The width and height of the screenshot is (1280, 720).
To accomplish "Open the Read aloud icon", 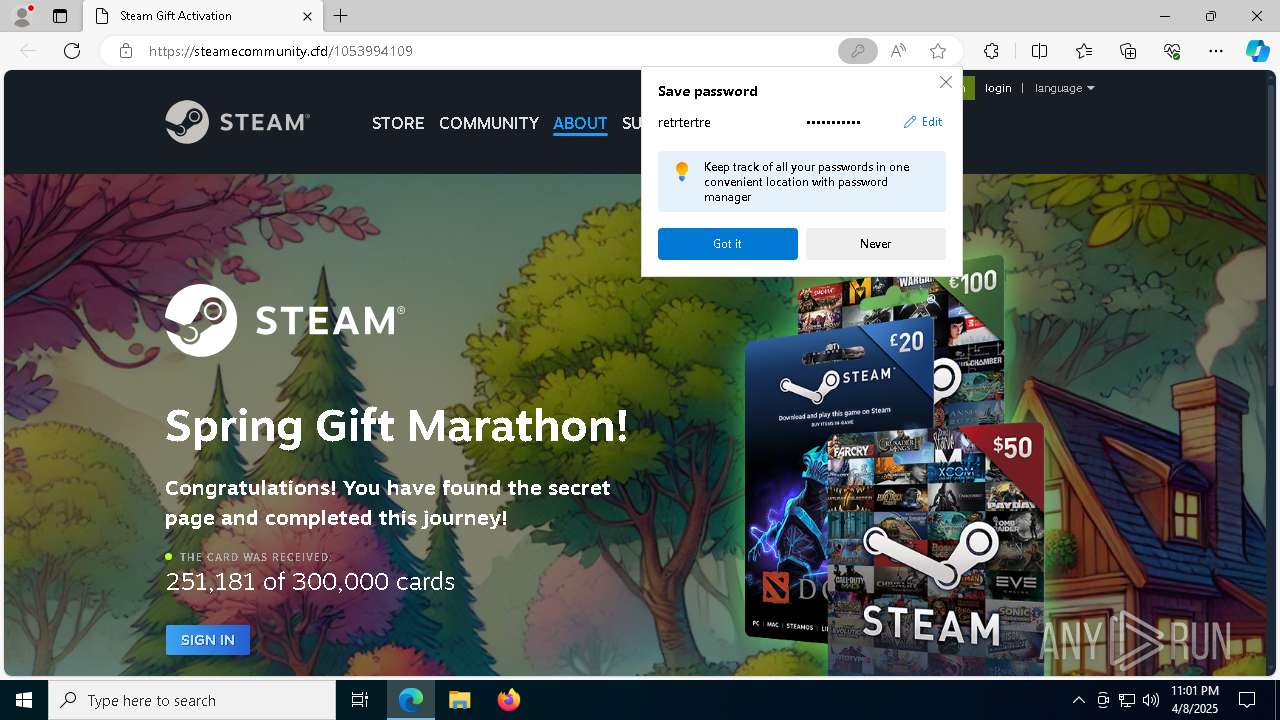I will click(x=898, y=51).
